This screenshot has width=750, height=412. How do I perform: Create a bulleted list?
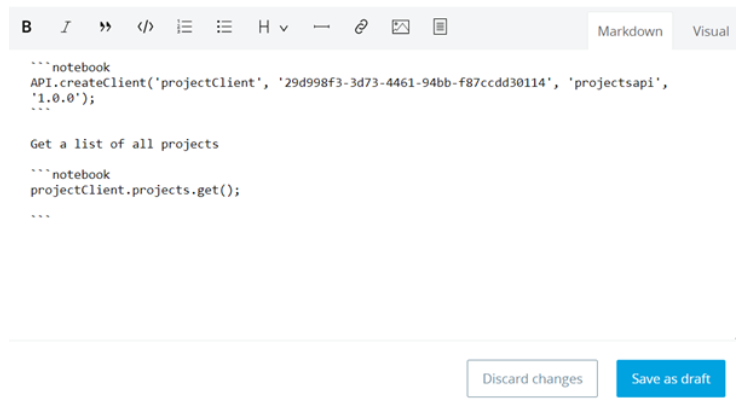[224, 28]
